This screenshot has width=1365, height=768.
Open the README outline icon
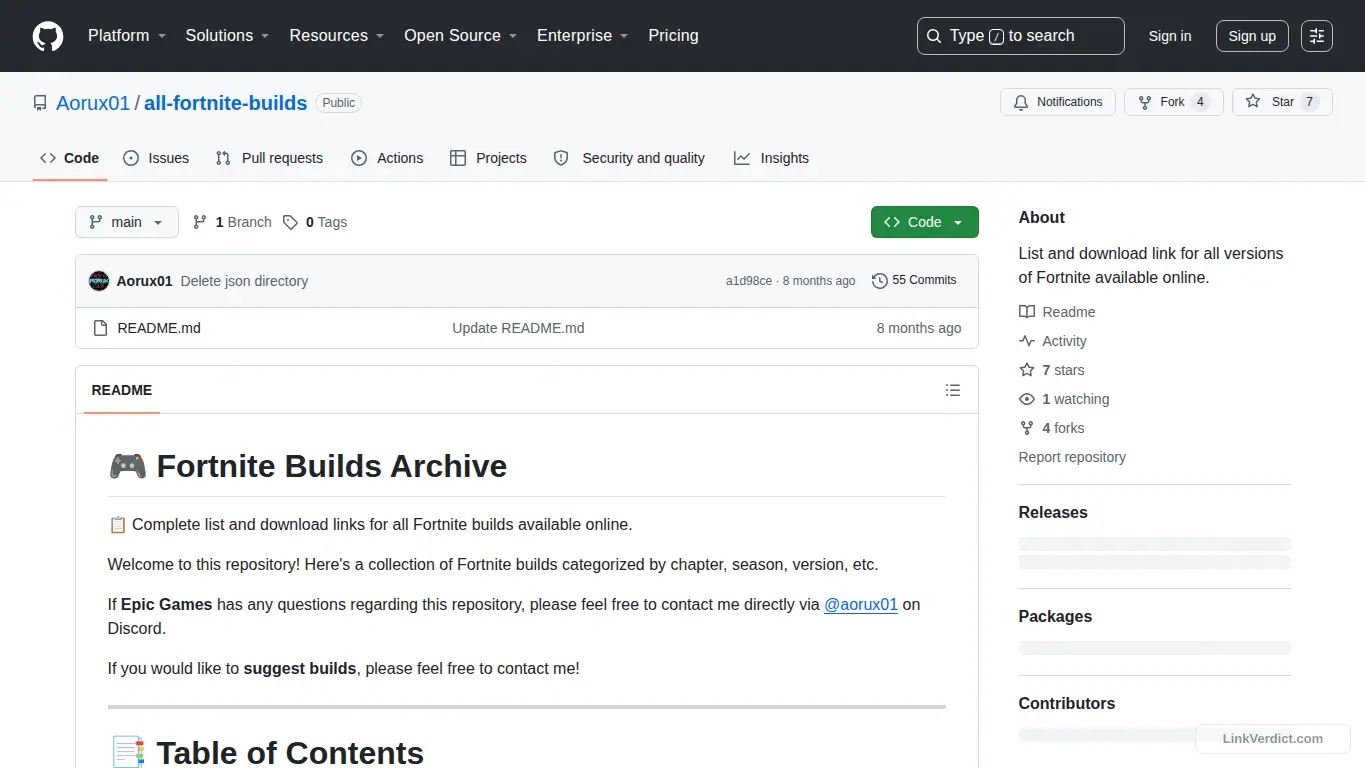click(x=953, y=390)
